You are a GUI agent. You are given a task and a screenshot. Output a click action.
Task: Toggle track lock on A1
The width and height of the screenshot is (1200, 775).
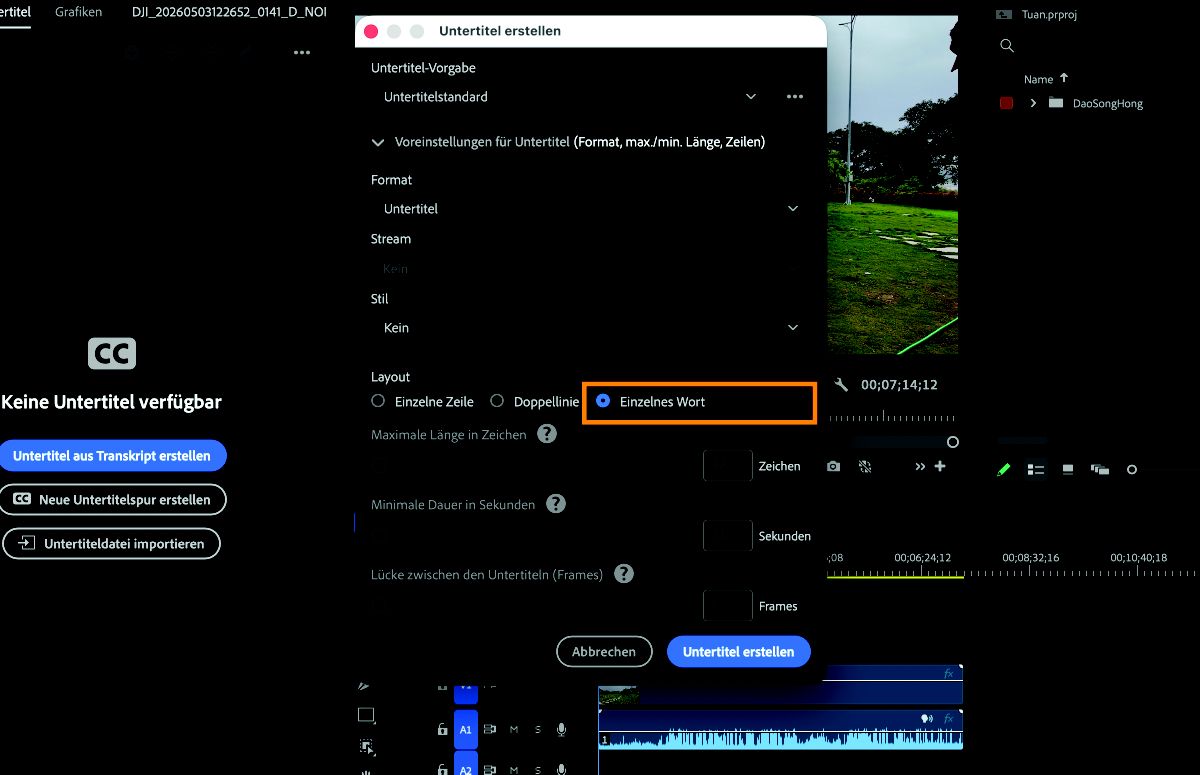[x=442, y=730]
